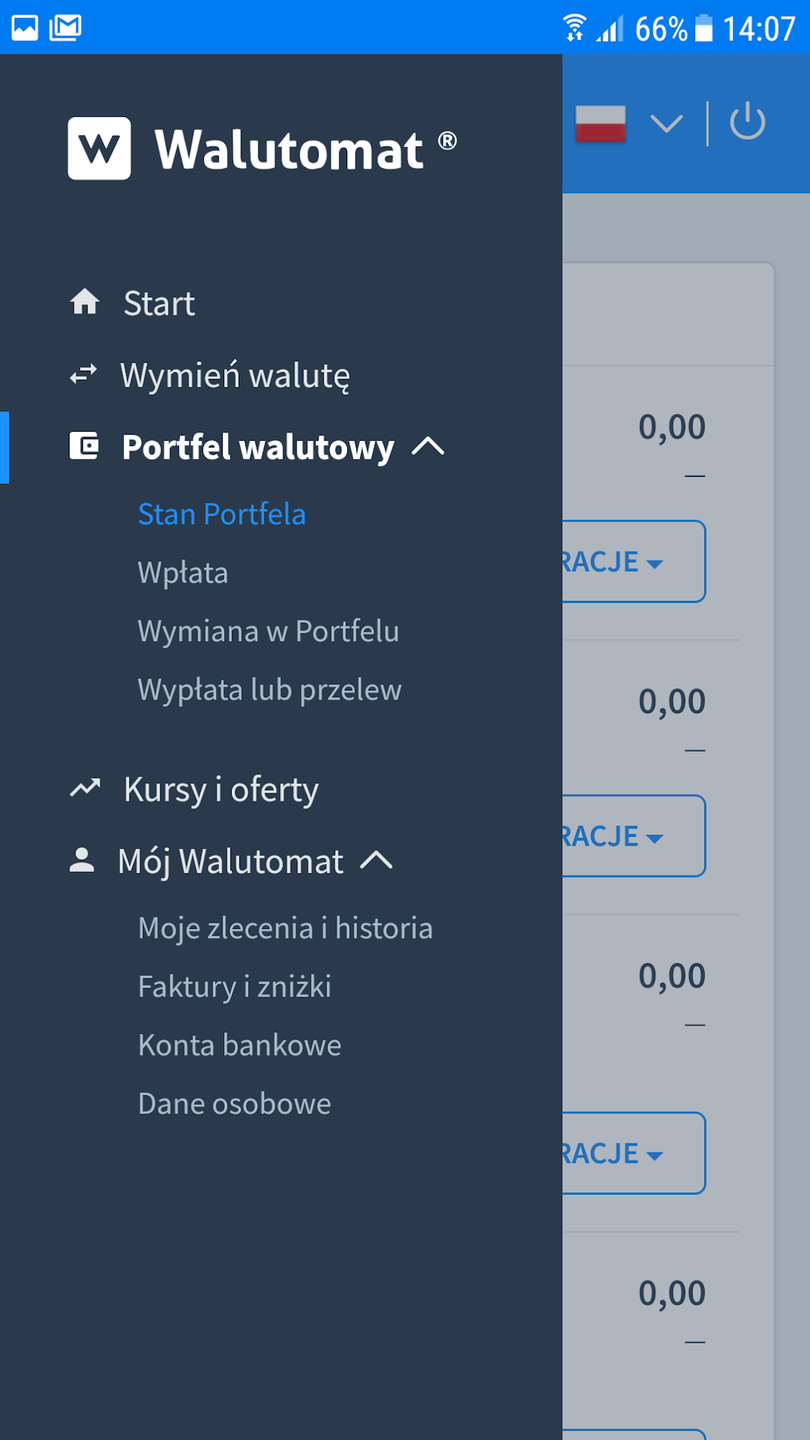This screenshot has width=810, height=1440.
Task: Tap the wallet icon for Portfel walutowy
Action: coord(84,446)
